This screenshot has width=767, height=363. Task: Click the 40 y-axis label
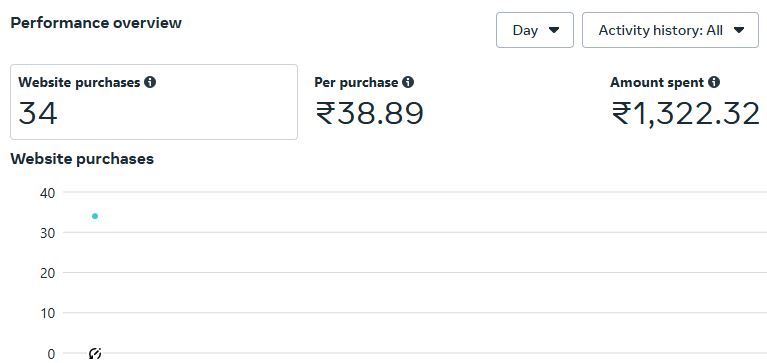[x=47, y=193]
